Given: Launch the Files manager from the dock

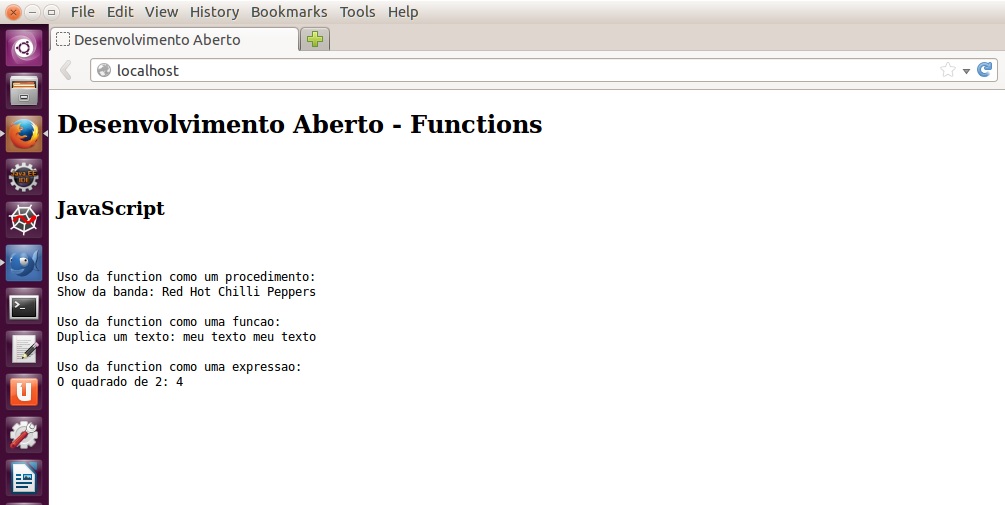Looking at the screenshot, I should tap(24, 91).
